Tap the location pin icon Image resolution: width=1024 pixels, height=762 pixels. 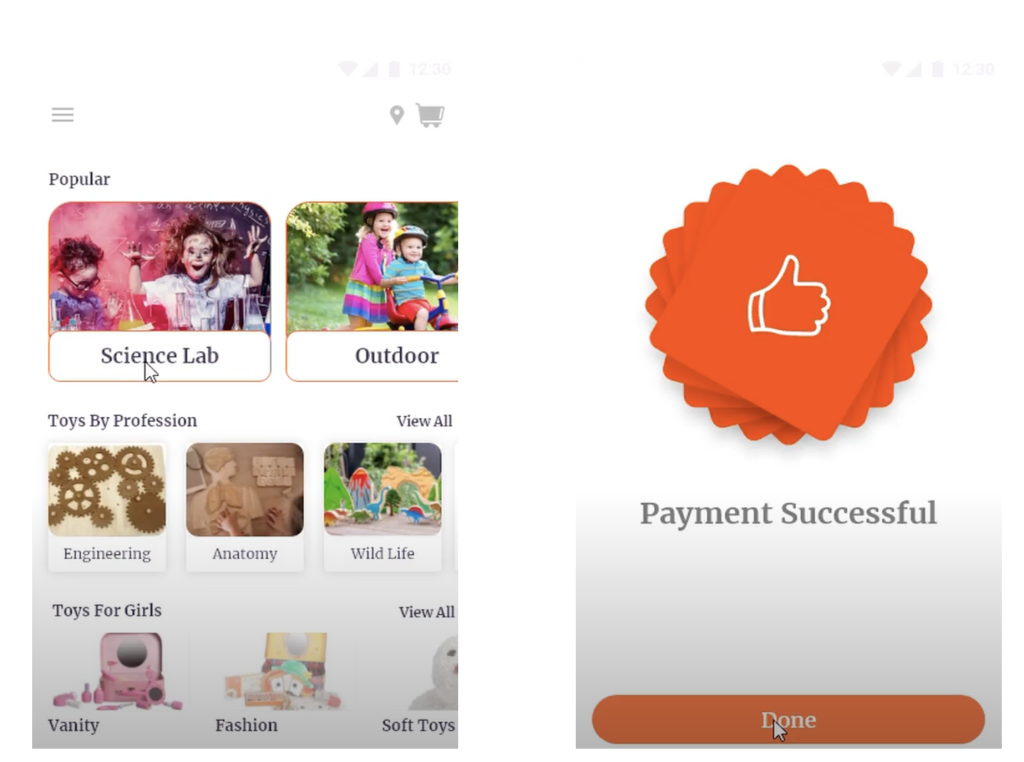coord(396,115)
